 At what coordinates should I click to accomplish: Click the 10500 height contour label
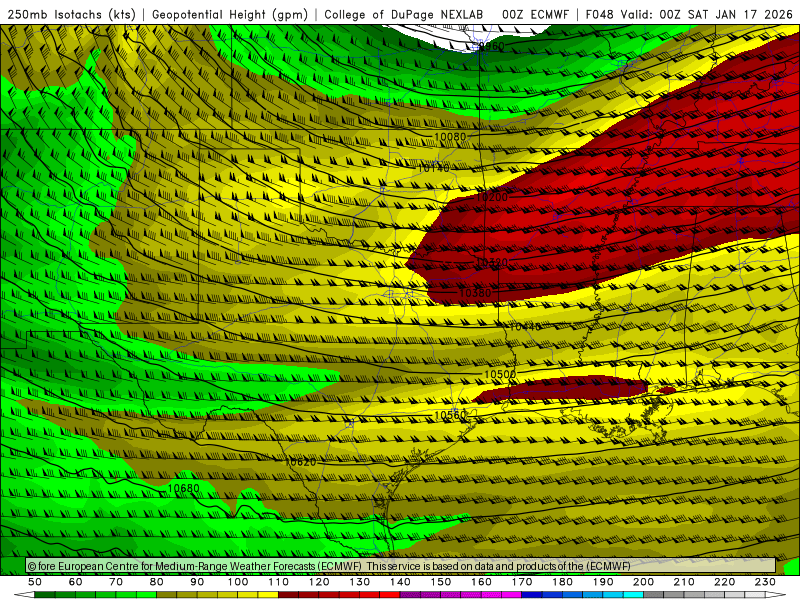(500, 374)
